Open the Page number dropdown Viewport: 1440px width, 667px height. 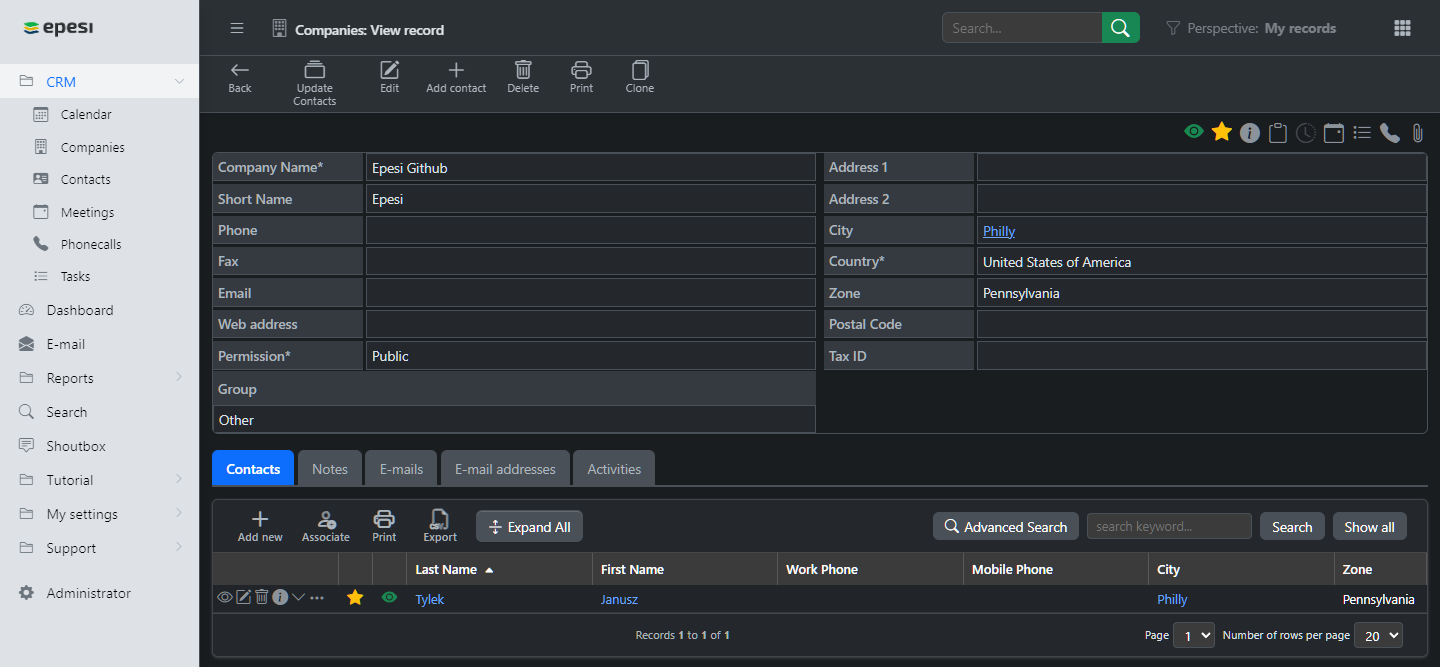click(1194, 635)
